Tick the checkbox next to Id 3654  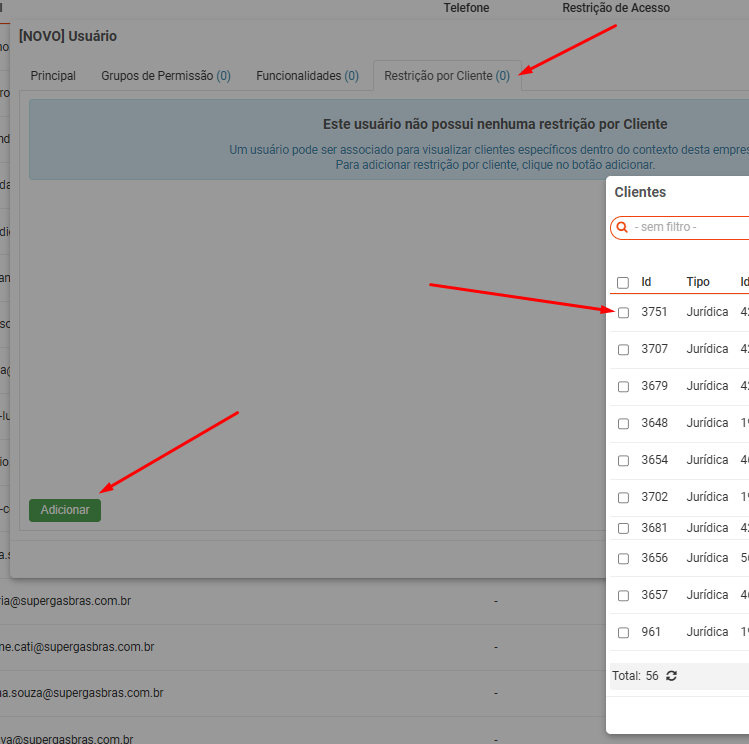point(623,461)
